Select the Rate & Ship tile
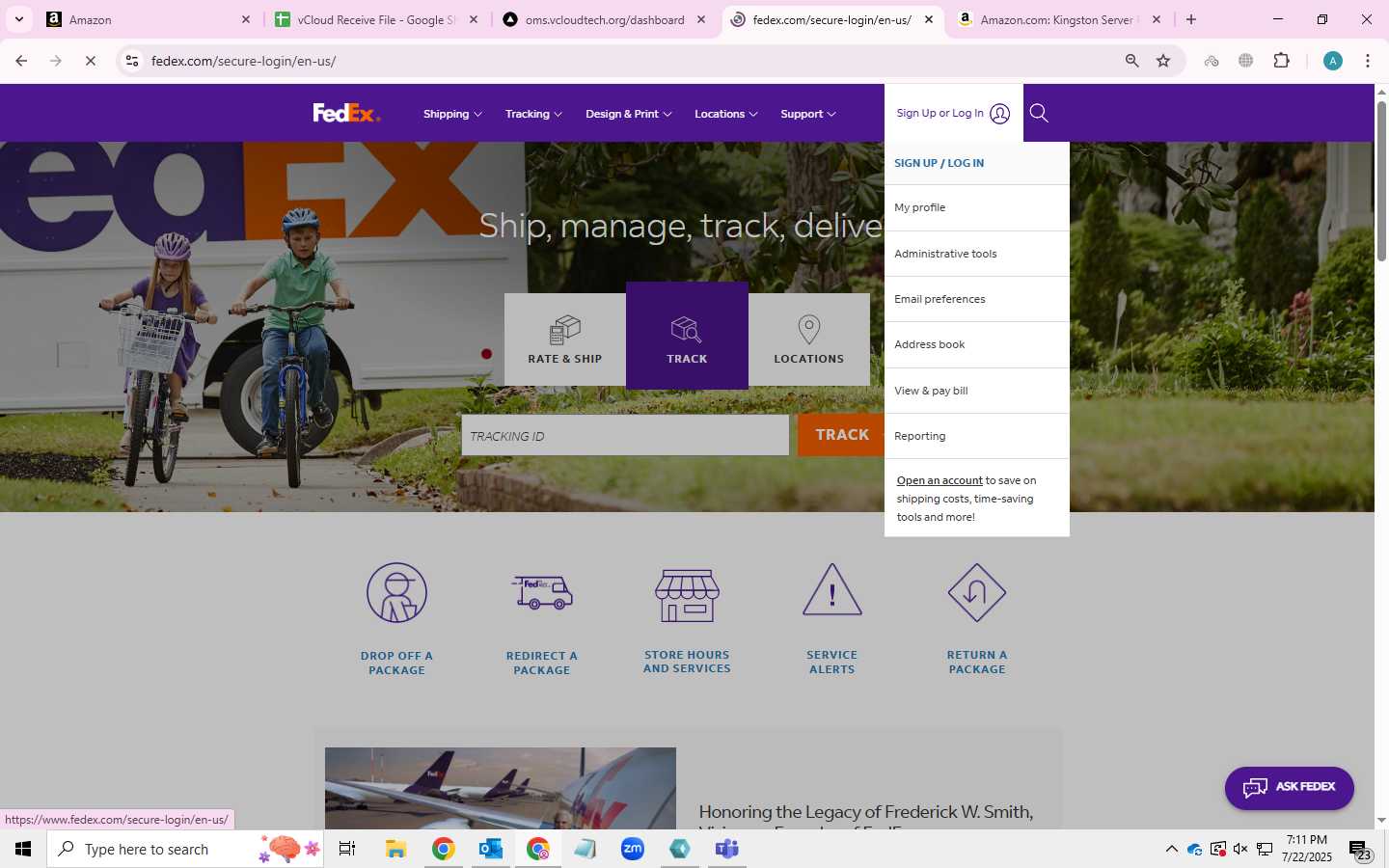This screenshot has width=1389, height=868. click(565, 339)
